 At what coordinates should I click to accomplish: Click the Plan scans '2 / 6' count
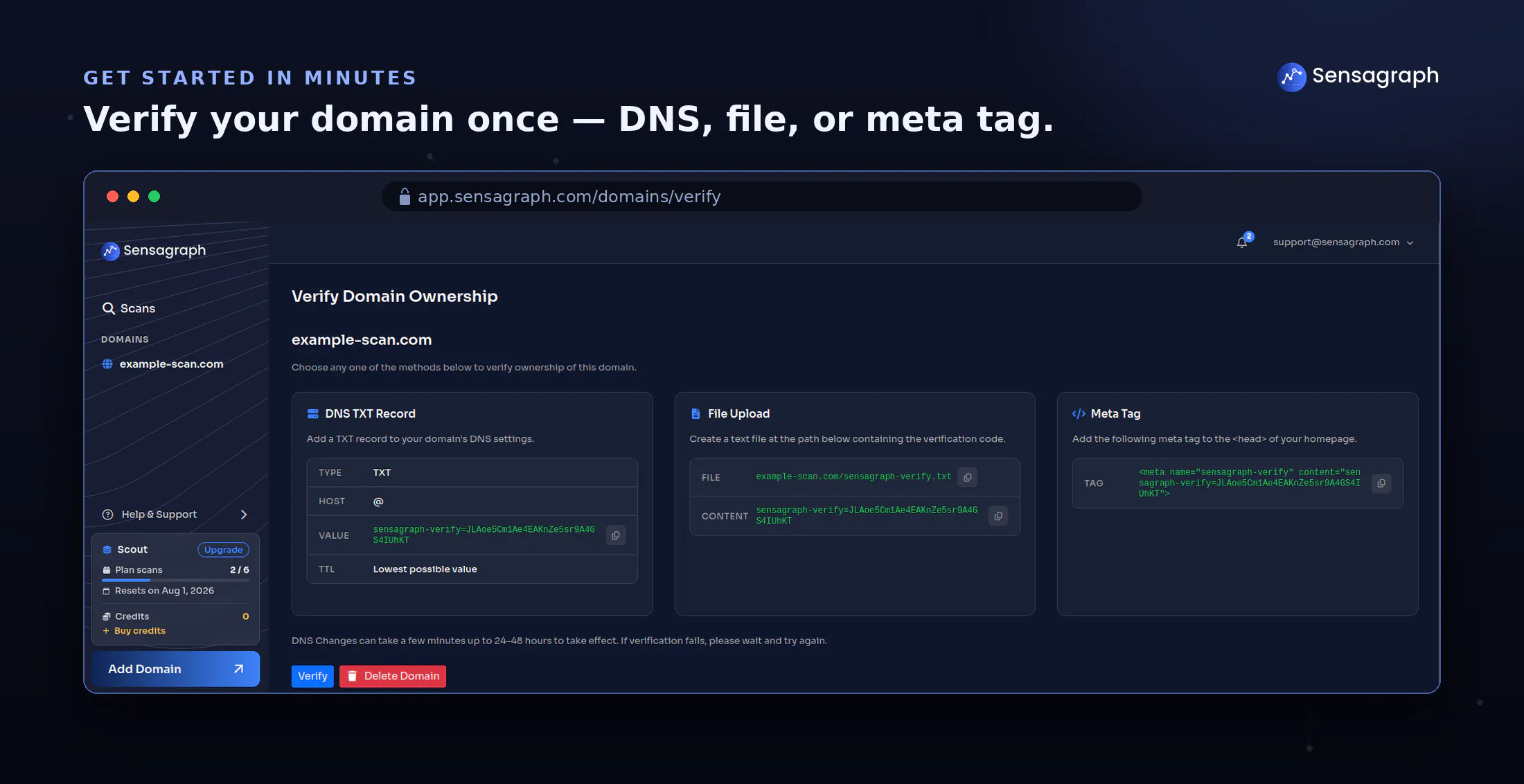[240, 570]
